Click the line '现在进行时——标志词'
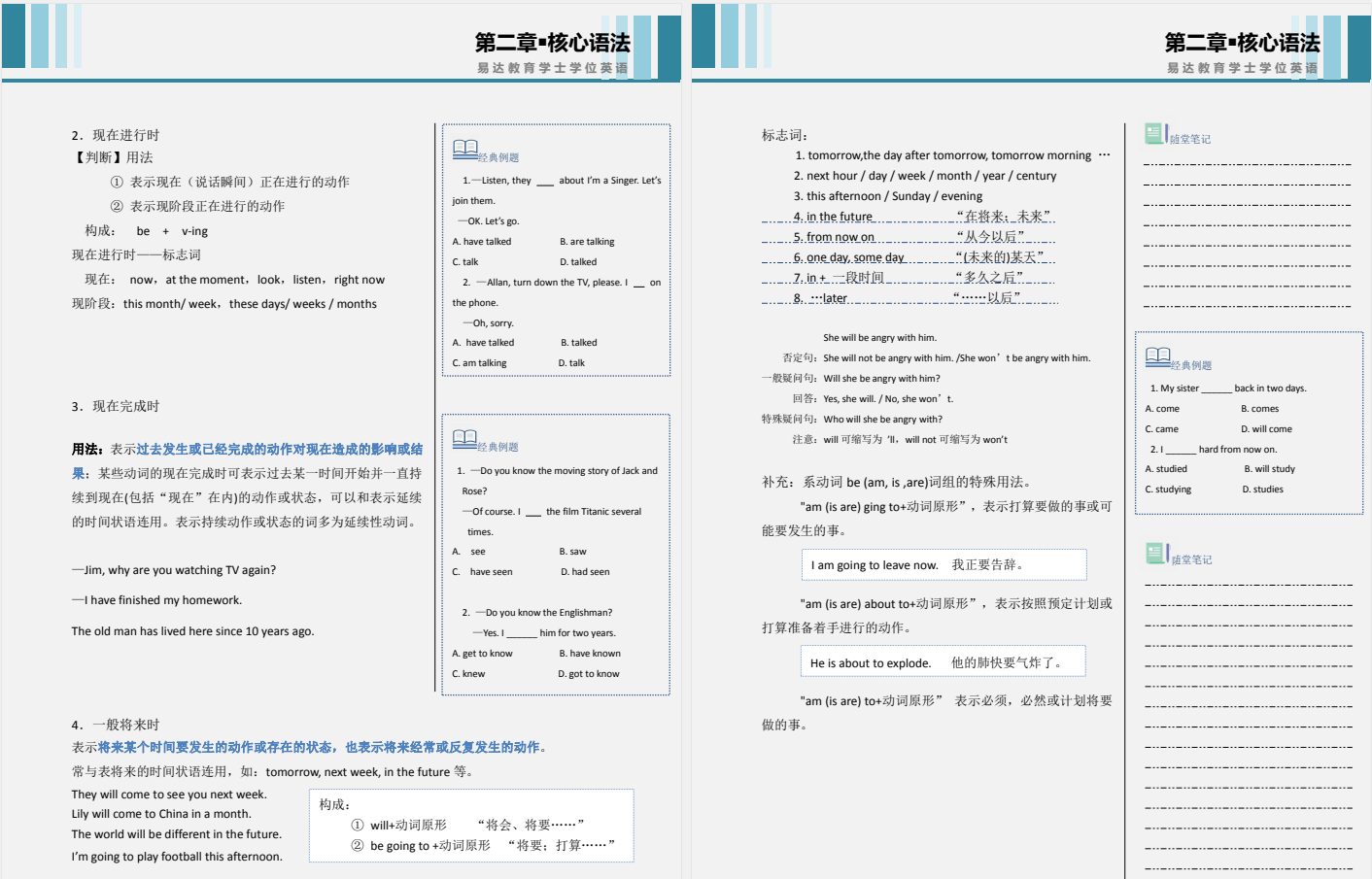This screenshot has width=1372, height=879. coord(136,254)
